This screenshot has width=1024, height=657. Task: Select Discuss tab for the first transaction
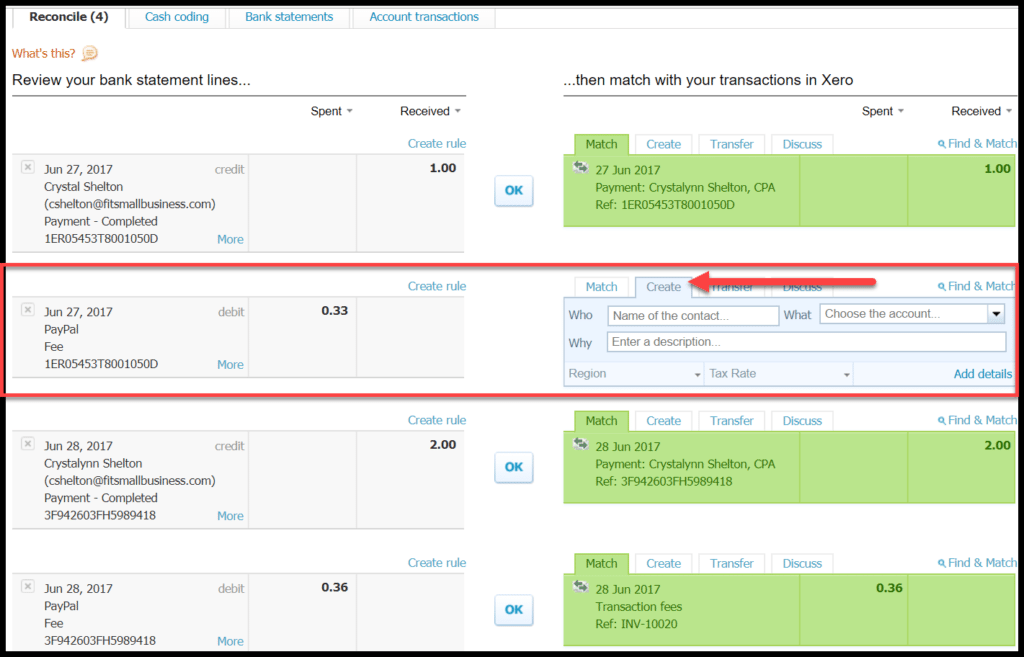coord(802,144)
